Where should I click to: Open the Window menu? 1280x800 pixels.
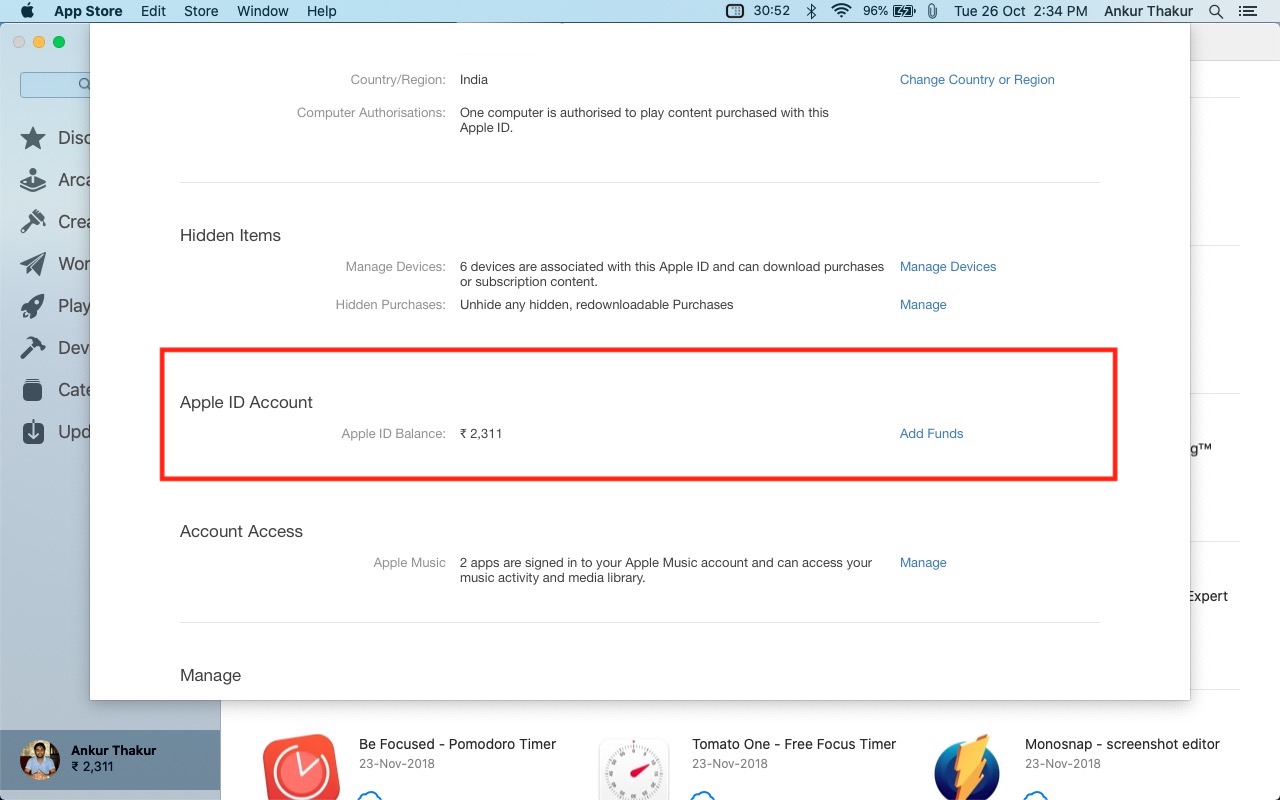pos(263,11)
